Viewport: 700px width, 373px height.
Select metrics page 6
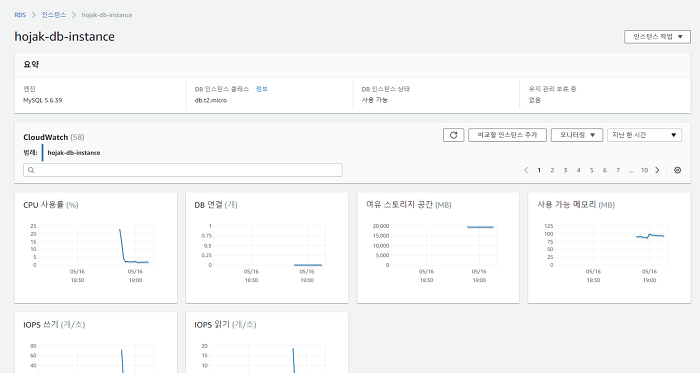click(604, 170)
